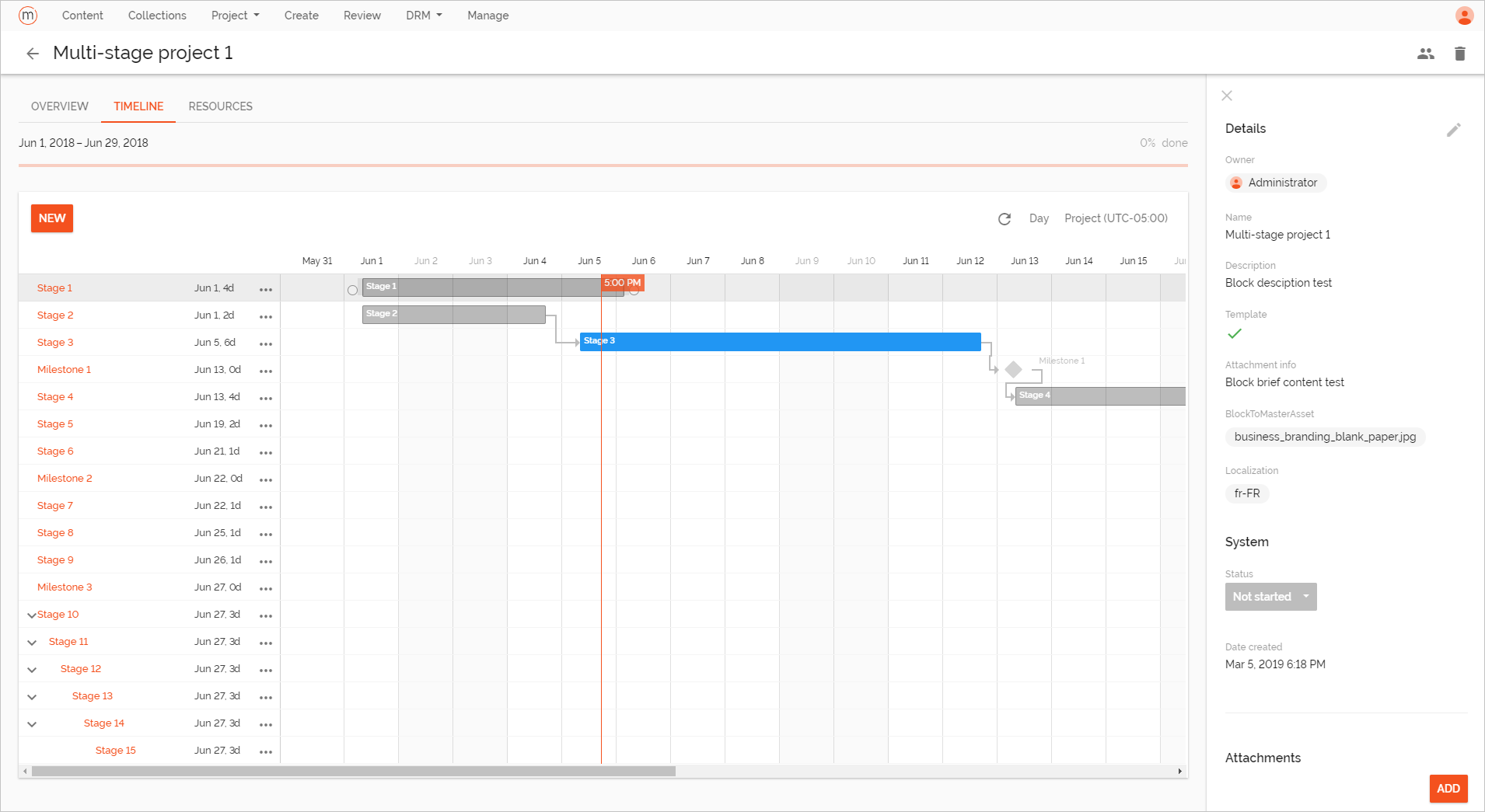Image resolution: width=1485 pixels, height=812 pixels.
Task: Open the RESOURCES tab
Action: (220, 106)
